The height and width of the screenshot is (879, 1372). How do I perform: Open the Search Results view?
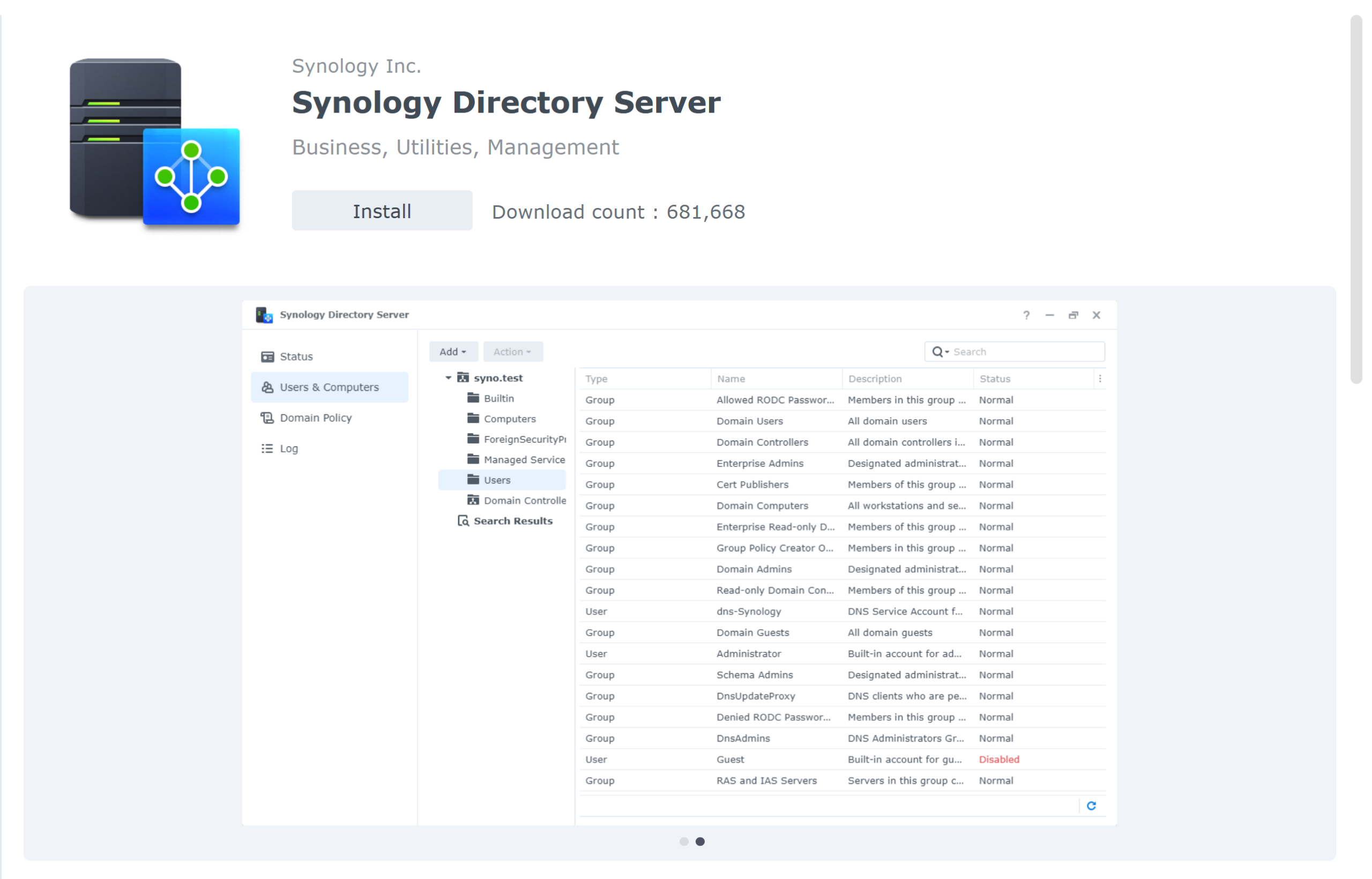pyautogui.click(x=512, y=520)
